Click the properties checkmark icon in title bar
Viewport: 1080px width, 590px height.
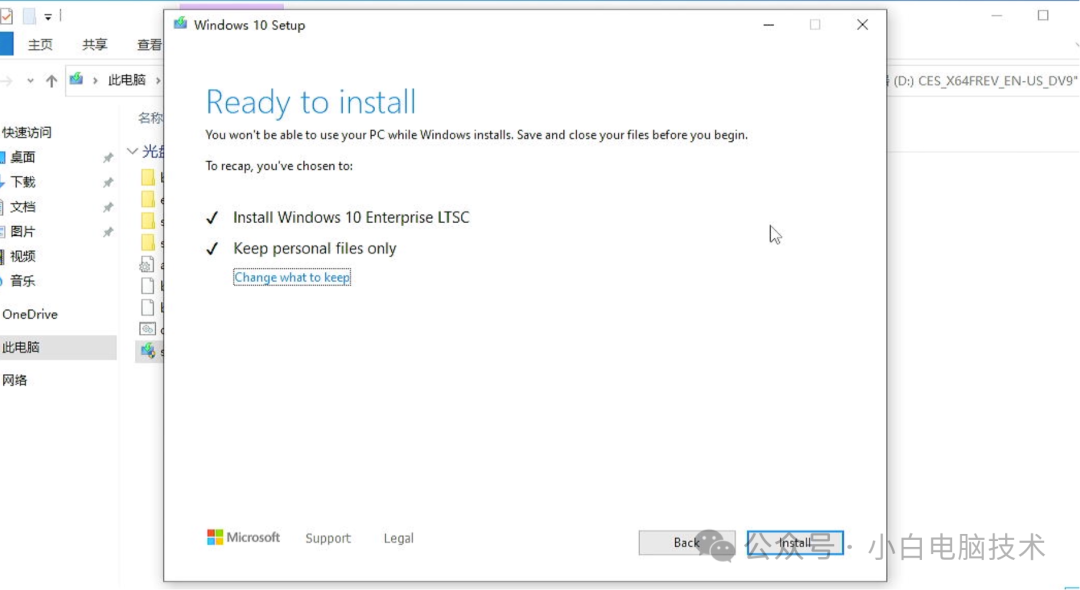(6, 16)
